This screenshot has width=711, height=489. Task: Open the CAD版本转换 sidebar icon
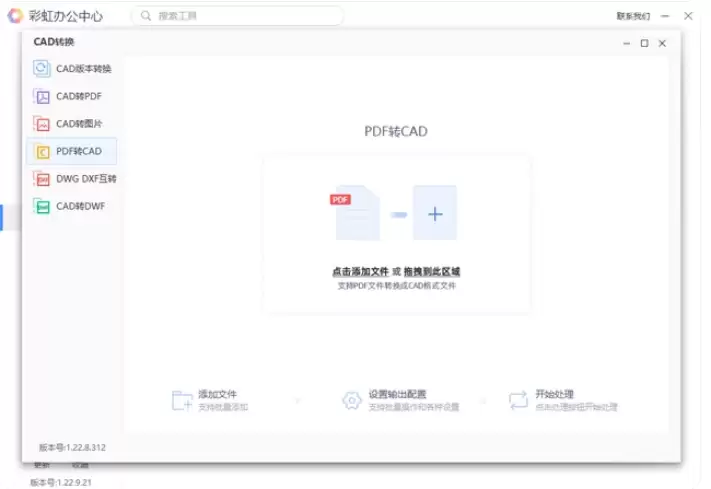(42, 69)
